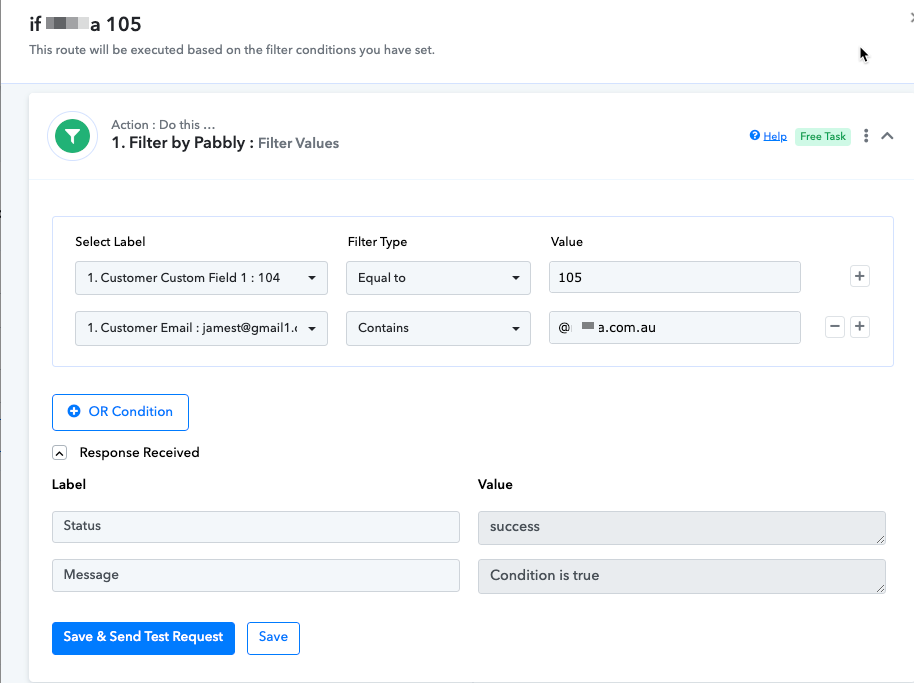Open the Contains filter type dropdown
This screenshot has width=914, height=683.
[x=438, y=328]
